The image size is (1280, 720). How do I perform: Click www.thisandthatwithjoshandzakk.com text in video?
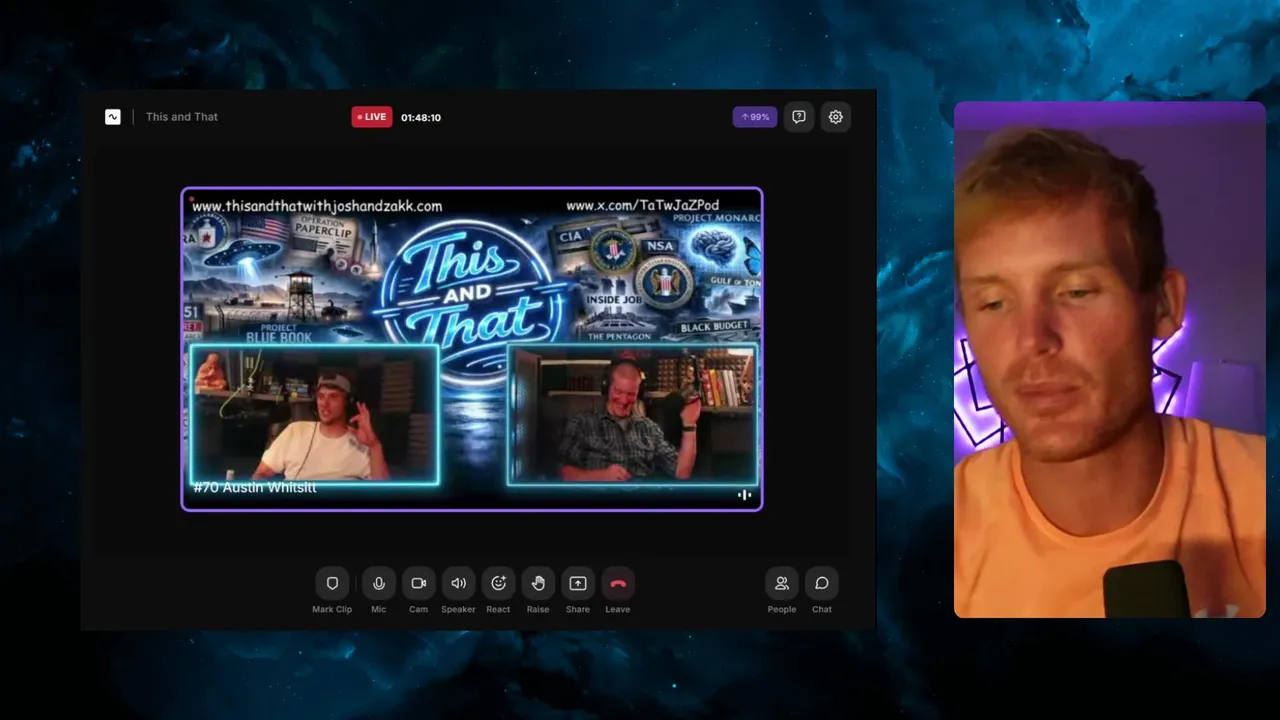tap(317, 206)
